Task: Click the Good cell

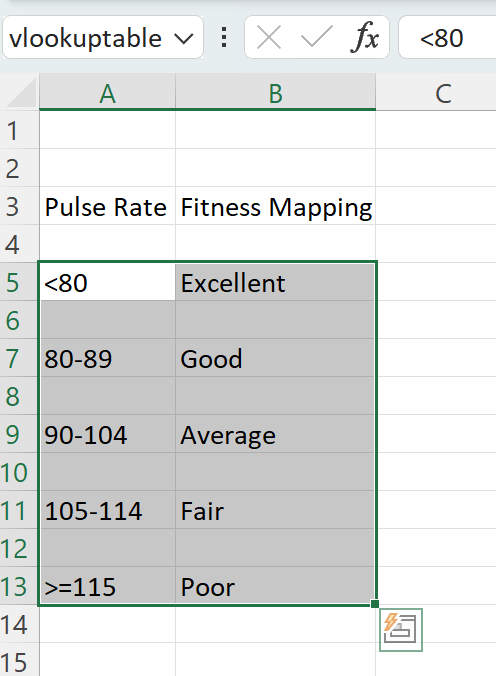Action: coord(276,358)
